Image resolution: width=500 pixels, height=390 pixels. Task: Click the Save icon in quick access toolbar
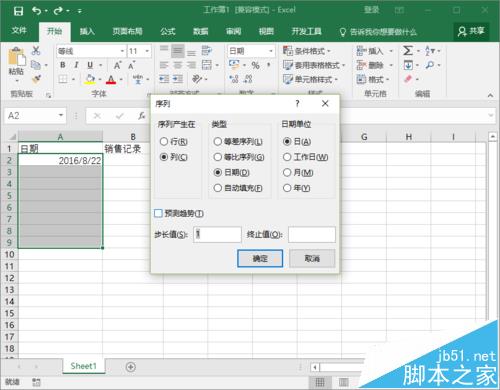pyautogui.click(x=18, y=11)
